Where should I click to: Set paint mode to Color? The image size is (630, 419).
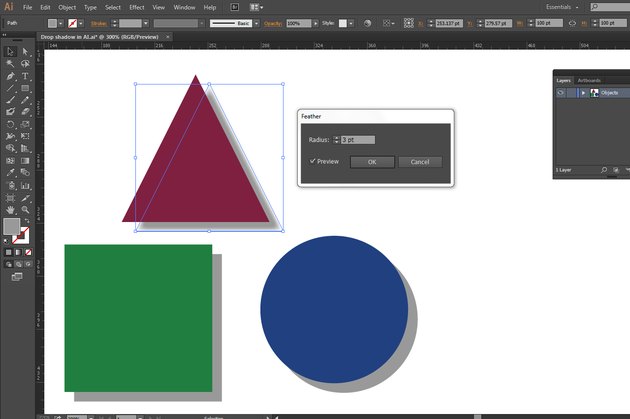click(8, 252)
